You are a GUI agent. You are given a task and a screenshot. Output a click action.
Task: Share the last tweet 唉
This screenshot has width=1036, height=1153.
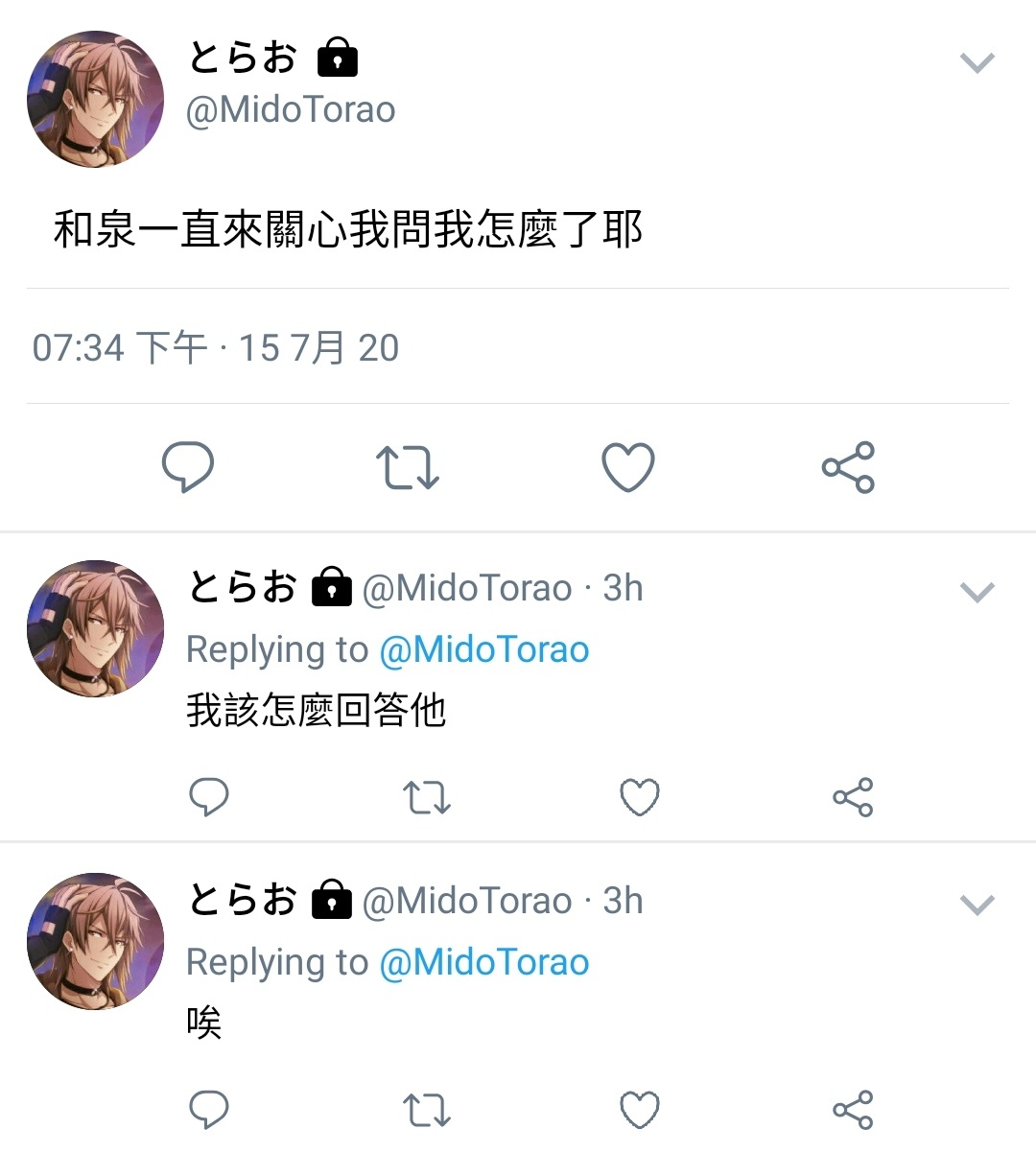tap(853, 1110)
